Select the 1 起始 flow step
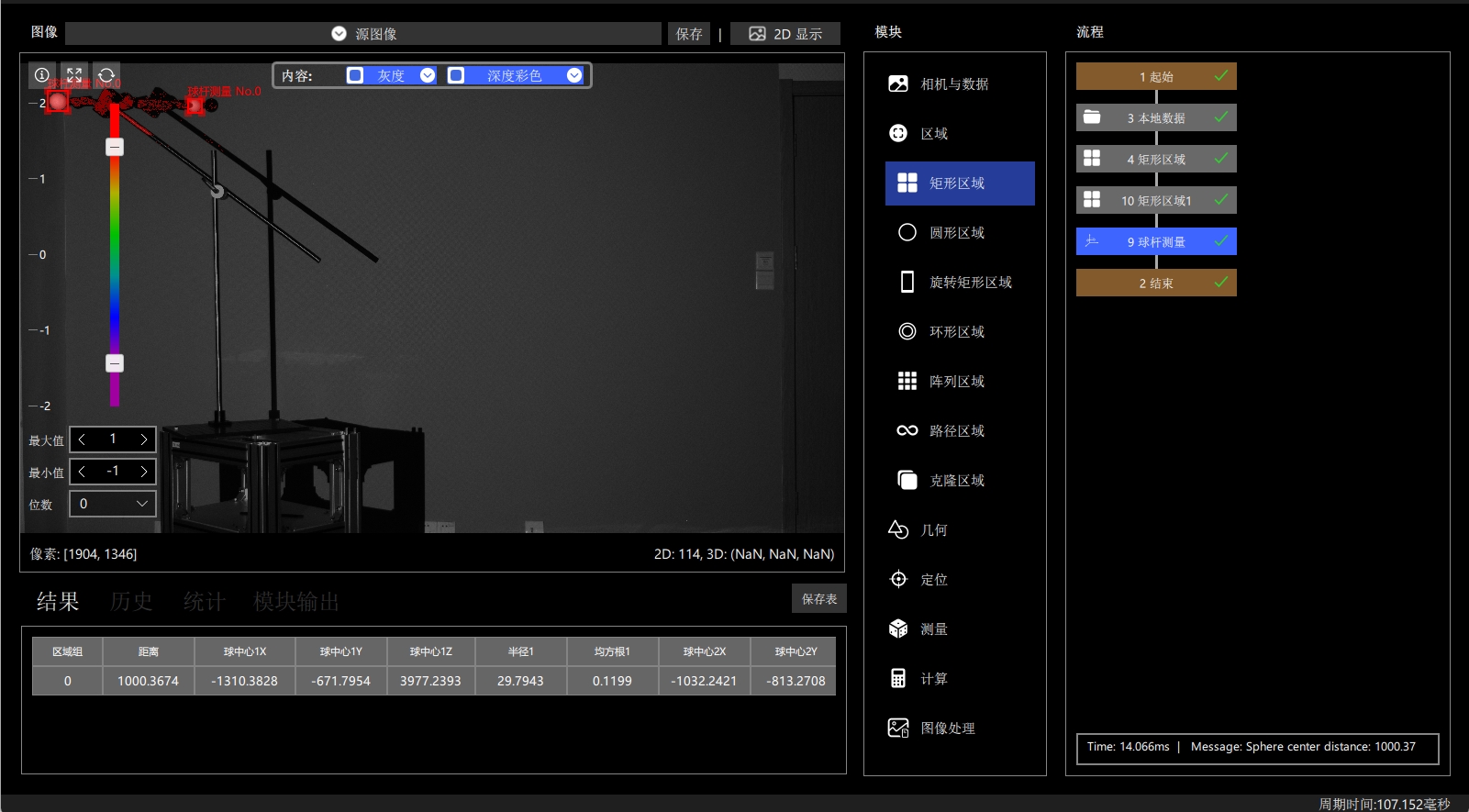This screenshot has width=1469, height=812. click(1156, 76)
